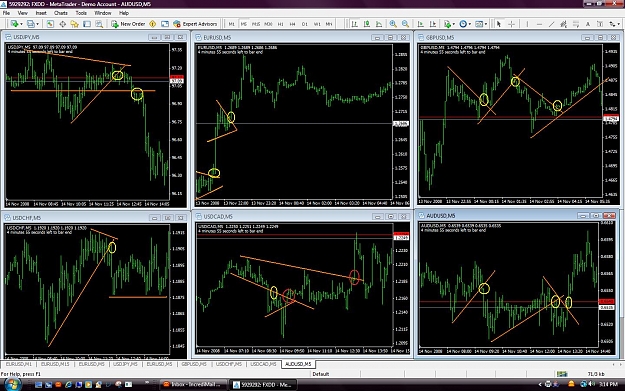Open the Charts menu
The height and width of the screenshot is (391, 625).
click(x=61, y=13)
